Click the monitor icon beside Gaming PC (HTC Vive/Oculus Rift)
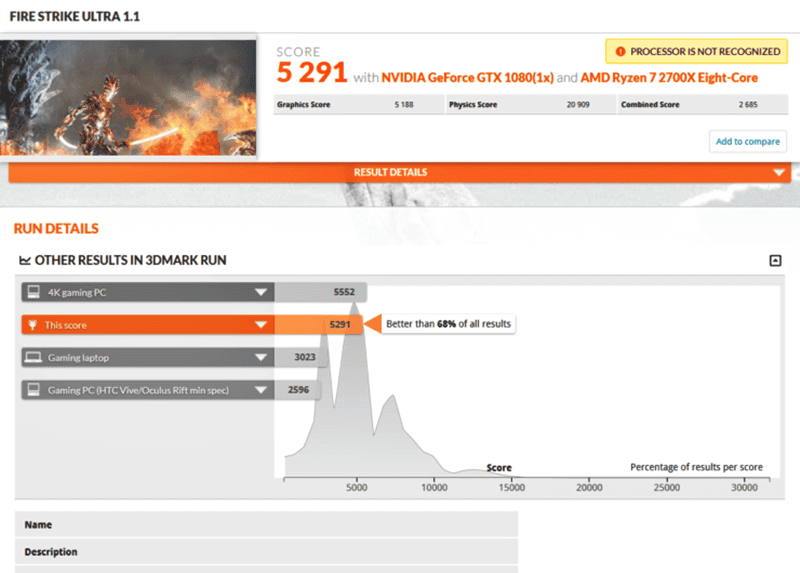800x573 pixels. point(33,389)
